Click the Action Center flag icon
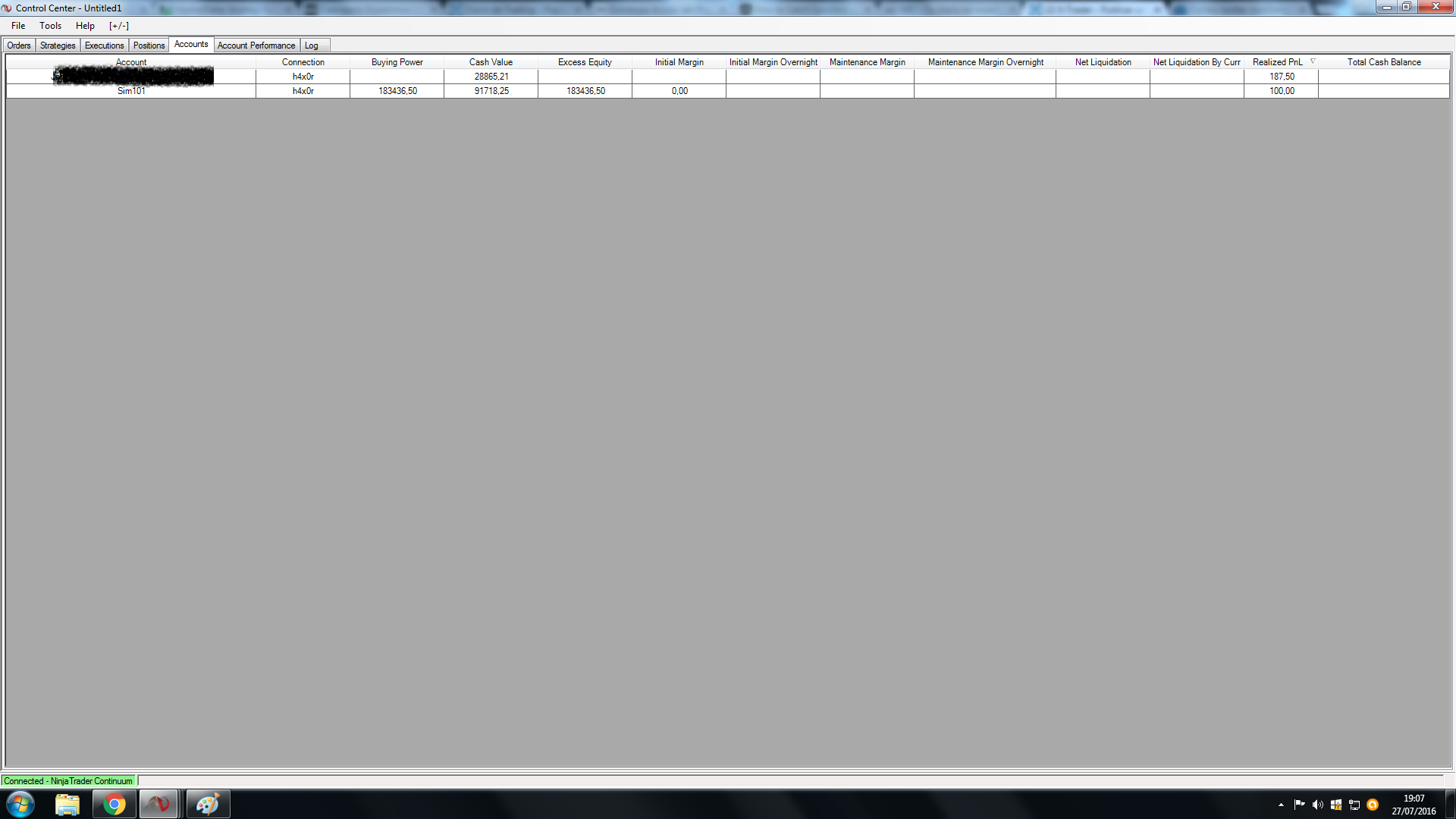This screenshot has width=1456, height=819. tap(1300, 805)
